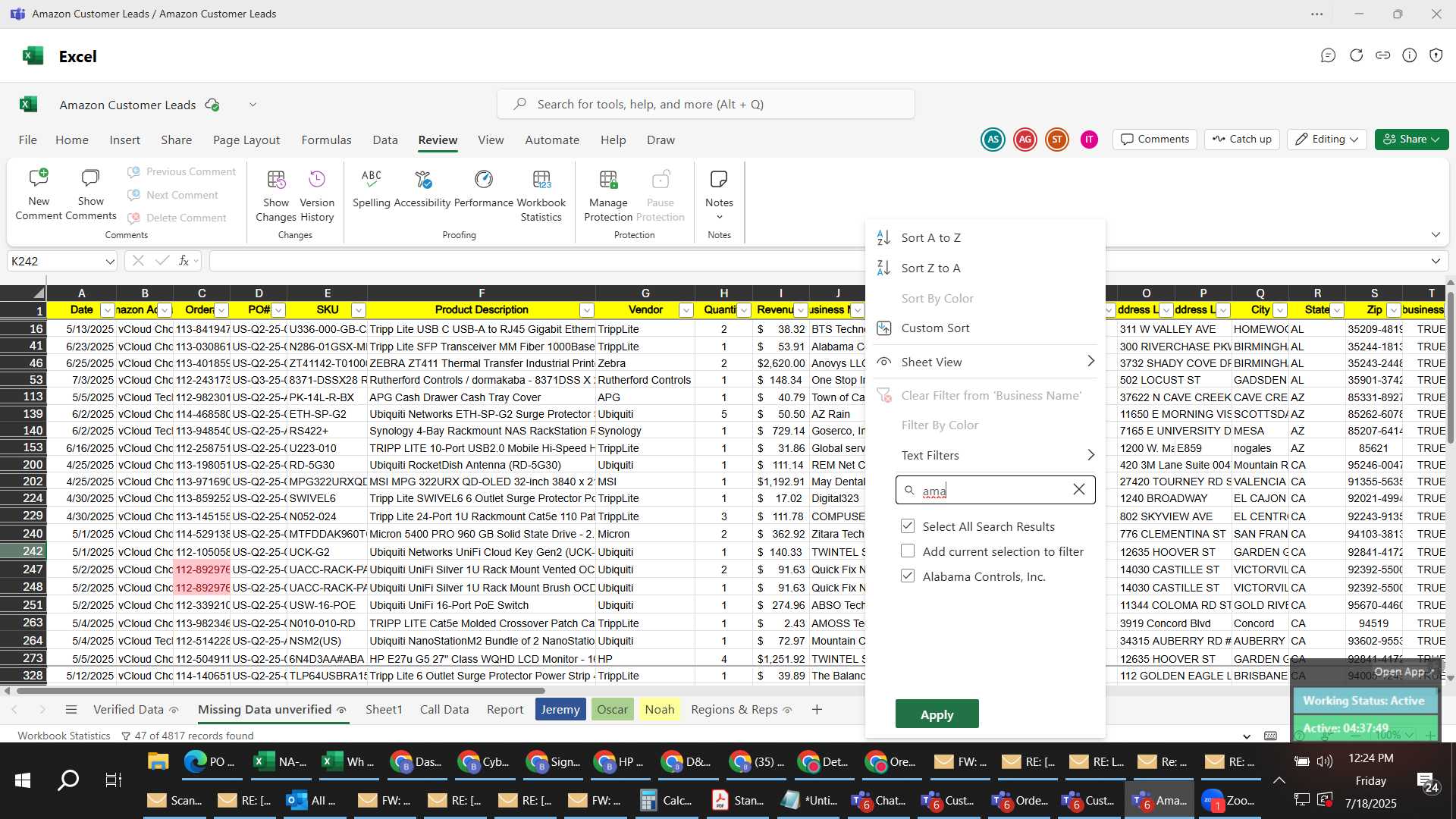Image resolution: width=1456 pixels, height=819 pixels.
Task: Open Show Comments pane
Action: point(90,195)
